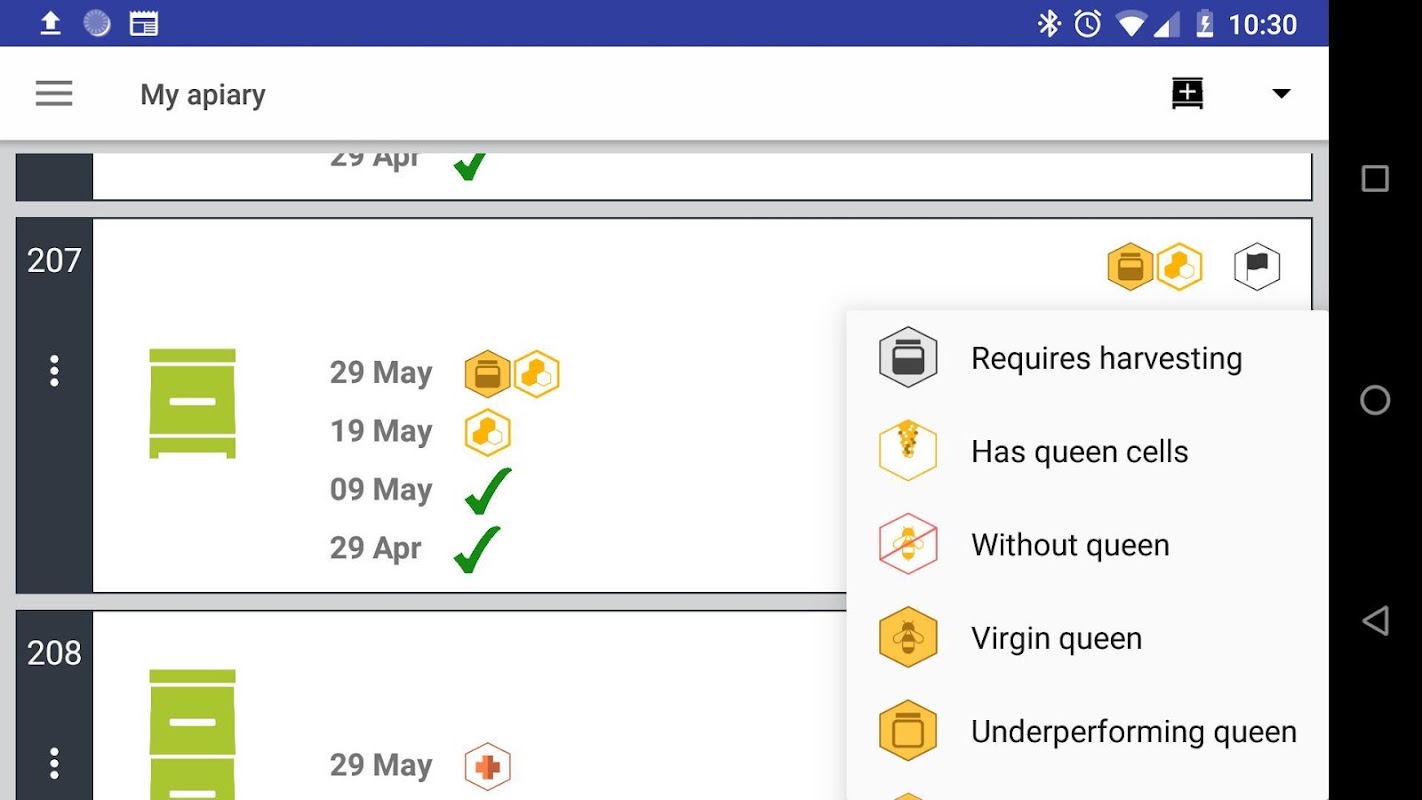Screen dimensions: 1422x800
Task: Open the hamburger navigation menu
Action: (54, 94)
